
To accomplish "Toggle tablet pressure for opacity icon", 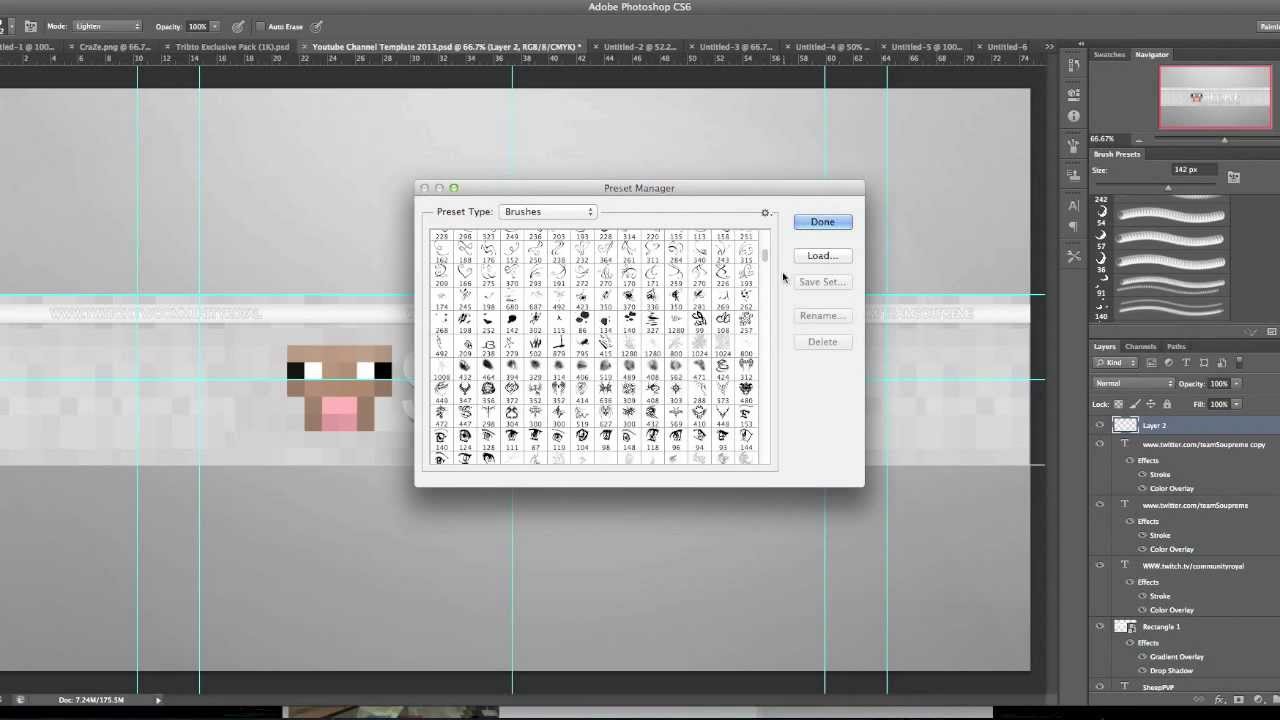I will point(238,26).
